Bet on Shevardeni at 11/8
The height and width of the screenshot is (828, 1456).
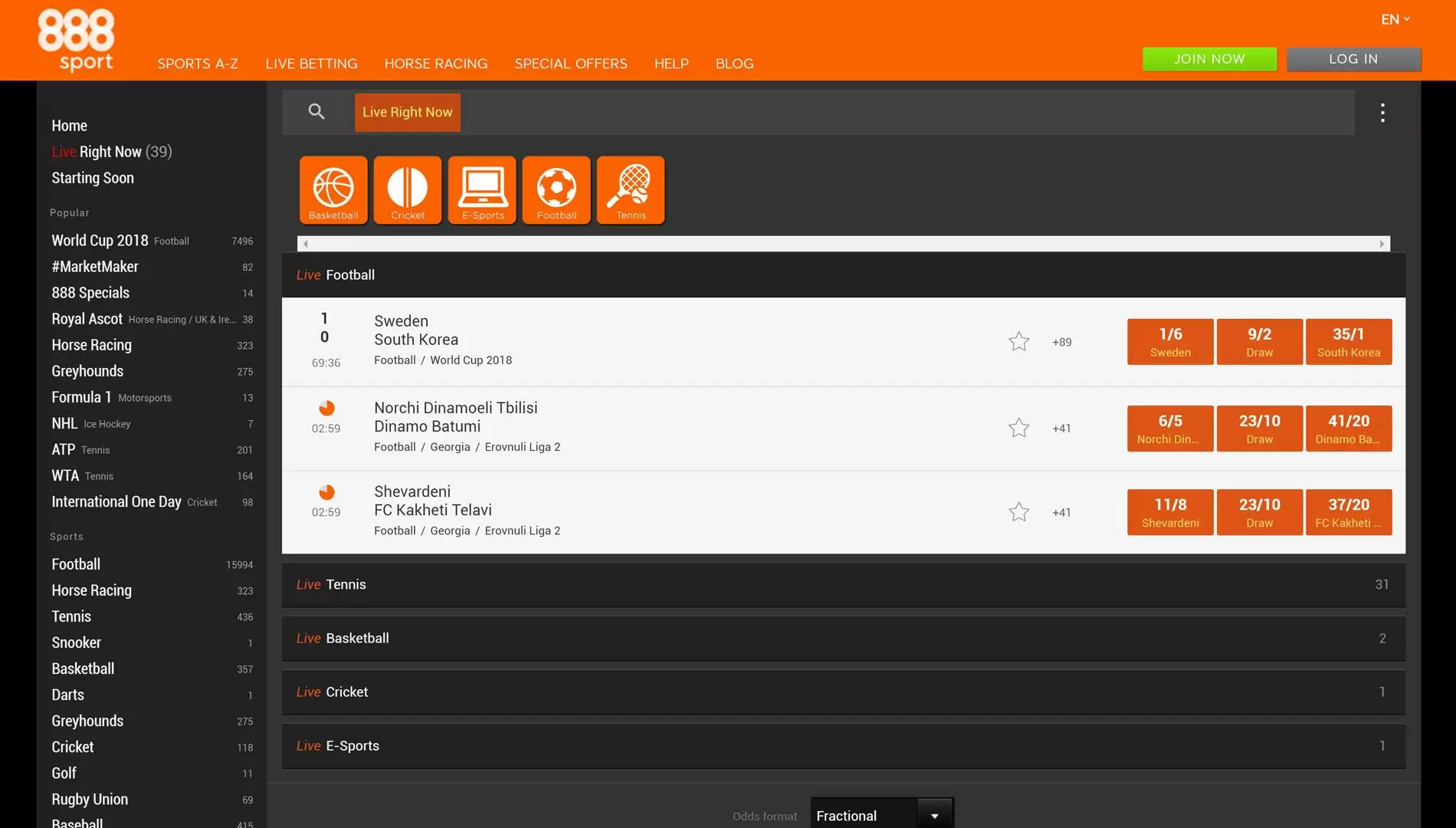(1170, 512)
